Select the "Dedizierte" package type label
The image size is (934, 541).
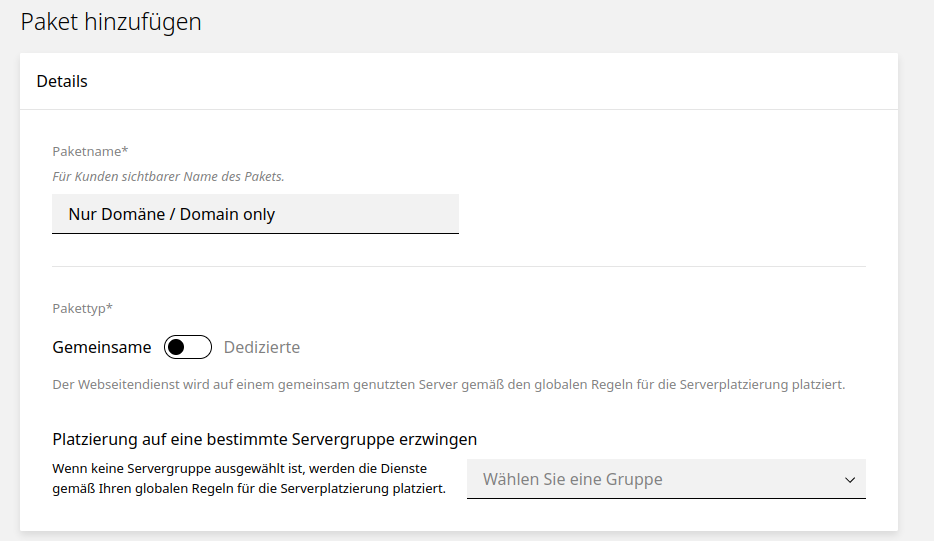262,347
